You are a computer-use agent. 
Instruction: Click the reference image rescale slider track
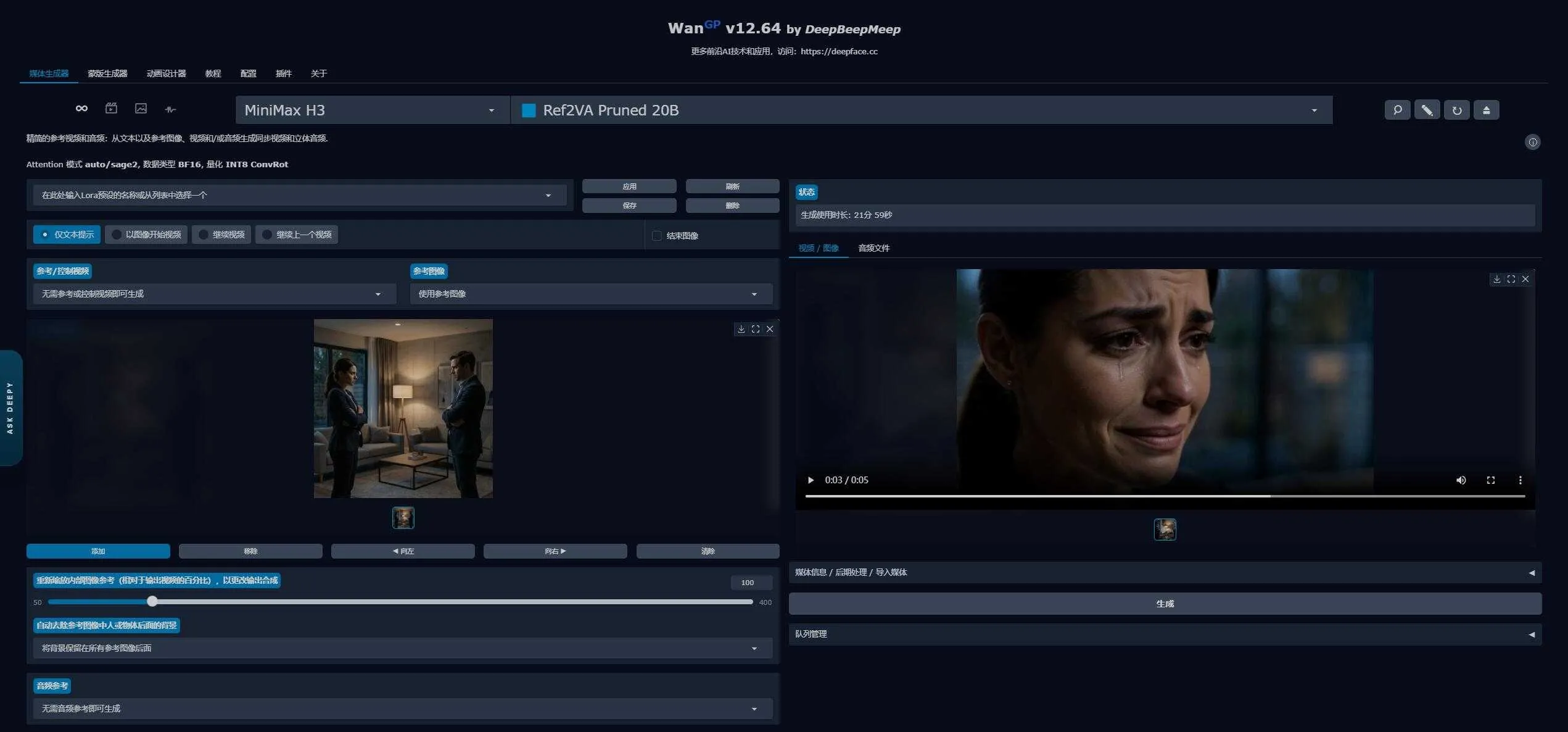(x=400, y=602)
